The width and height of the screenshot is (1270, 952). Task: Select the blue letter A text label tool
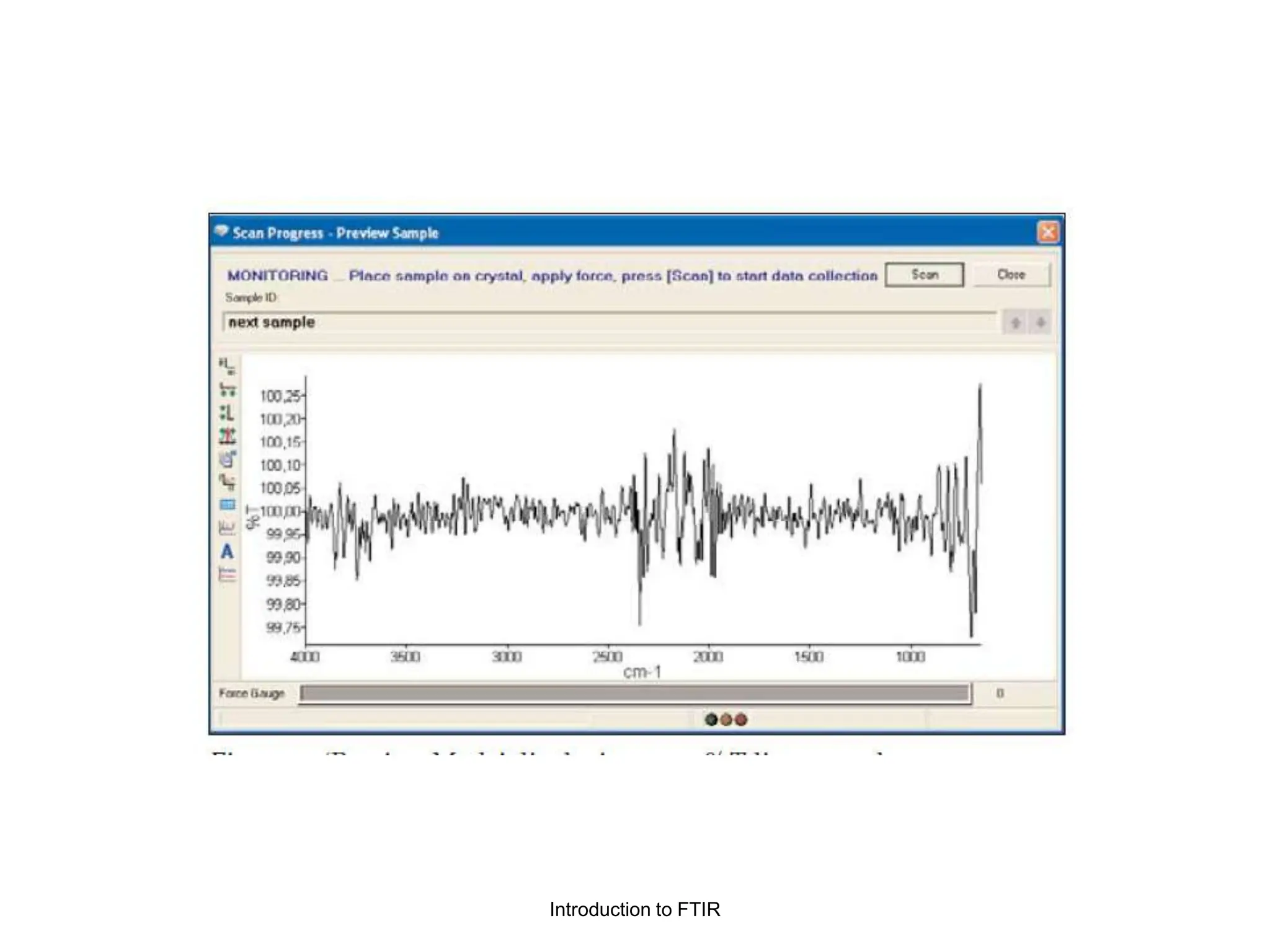point(227,551)
